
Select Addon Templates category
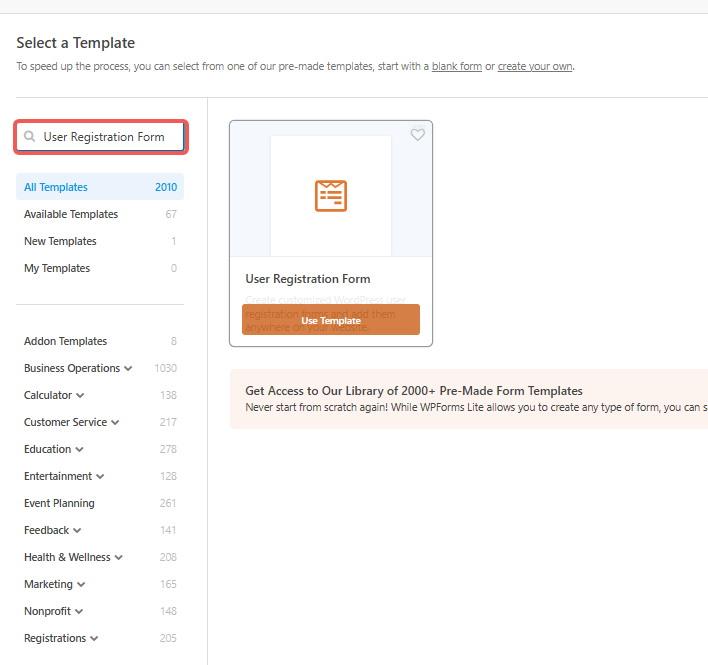[x=65, y=341]
